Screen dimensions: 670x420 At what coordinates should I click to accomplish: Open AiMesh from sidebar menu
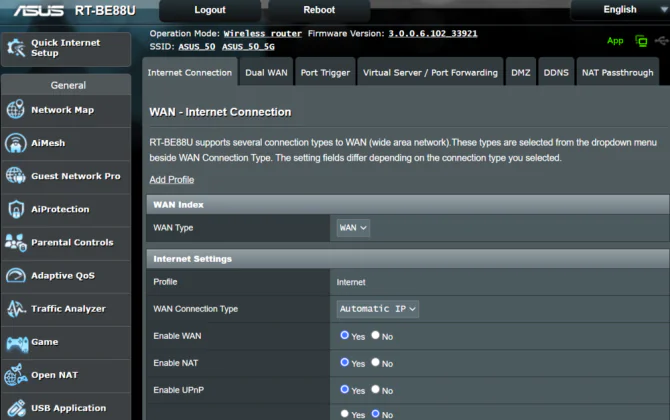66,143
